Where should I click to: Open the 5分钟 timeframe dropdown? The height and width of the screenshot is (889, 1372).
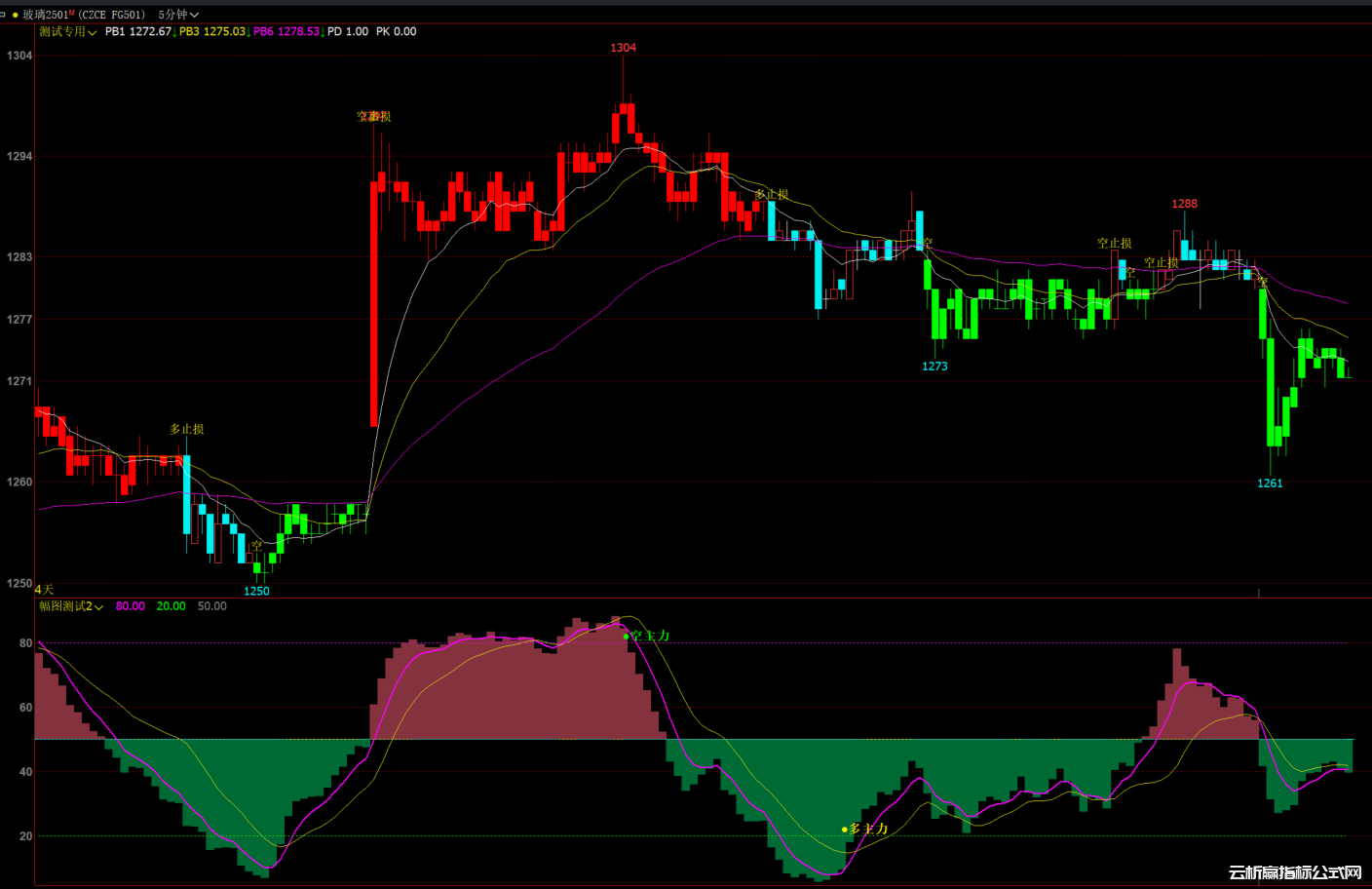pyautogui.click(x=178, y=15)
